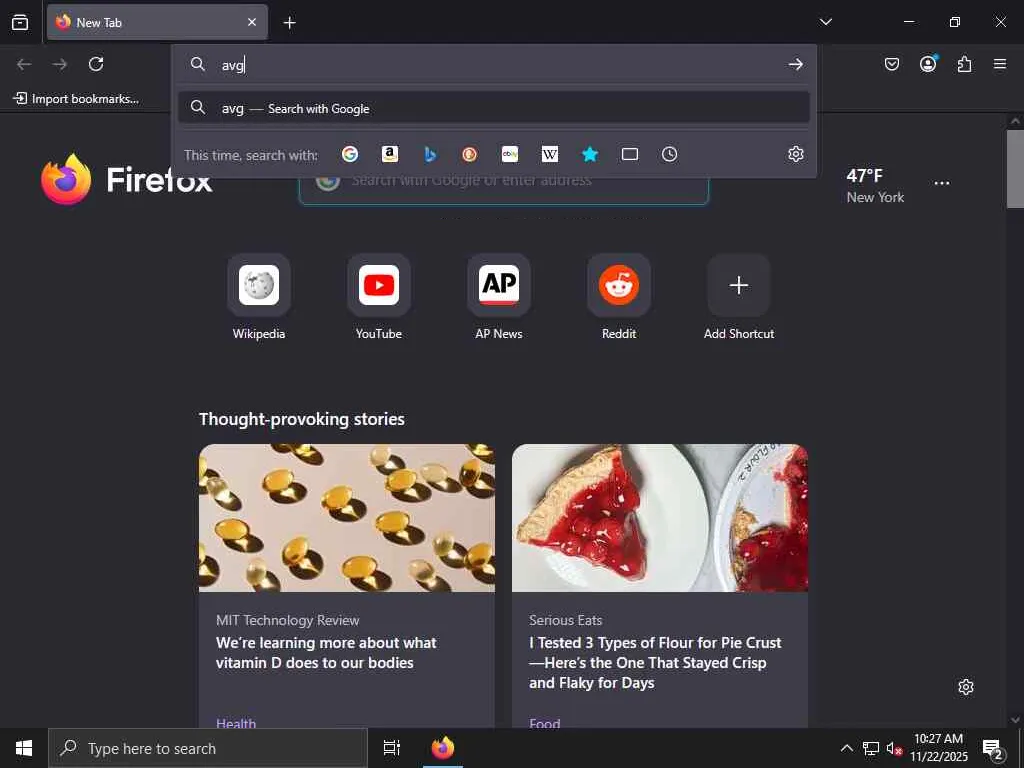
Task: Select 'avg — Search with Google' suggestion
Action: [x=494, y=108]
